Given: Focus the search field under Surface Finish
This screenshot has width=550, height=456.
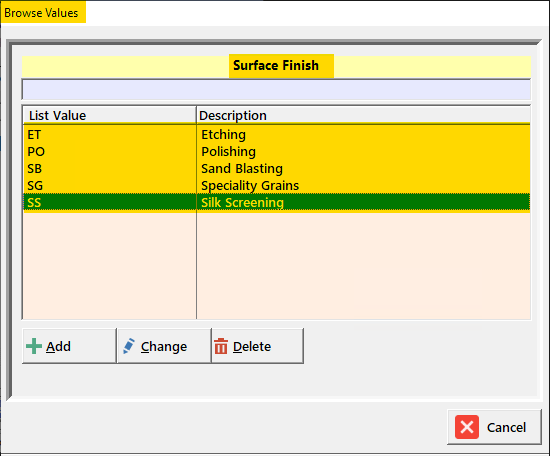Looking at the screenshot, I should [x=276, y=90].
